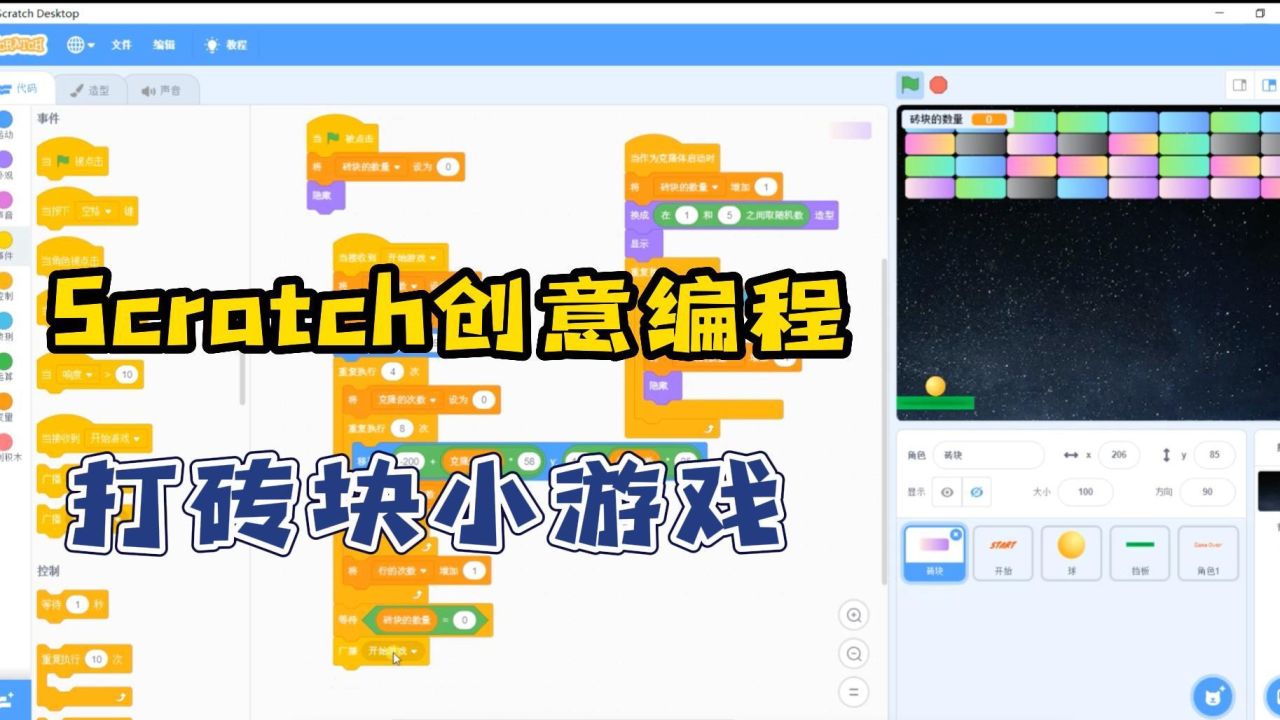Screen dimensions: 1280x720
Task: Hide the sprite using the crossed-eye button
Action: 975,491
